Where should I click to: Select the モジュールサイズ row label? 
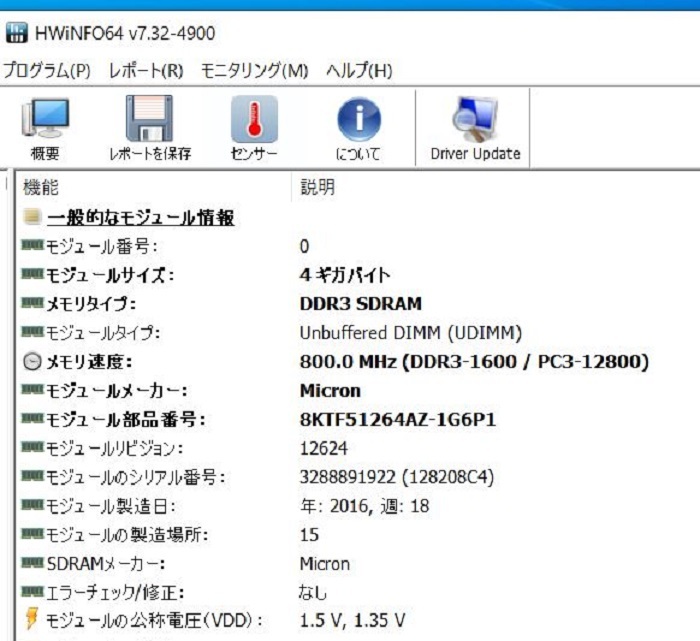110,275
